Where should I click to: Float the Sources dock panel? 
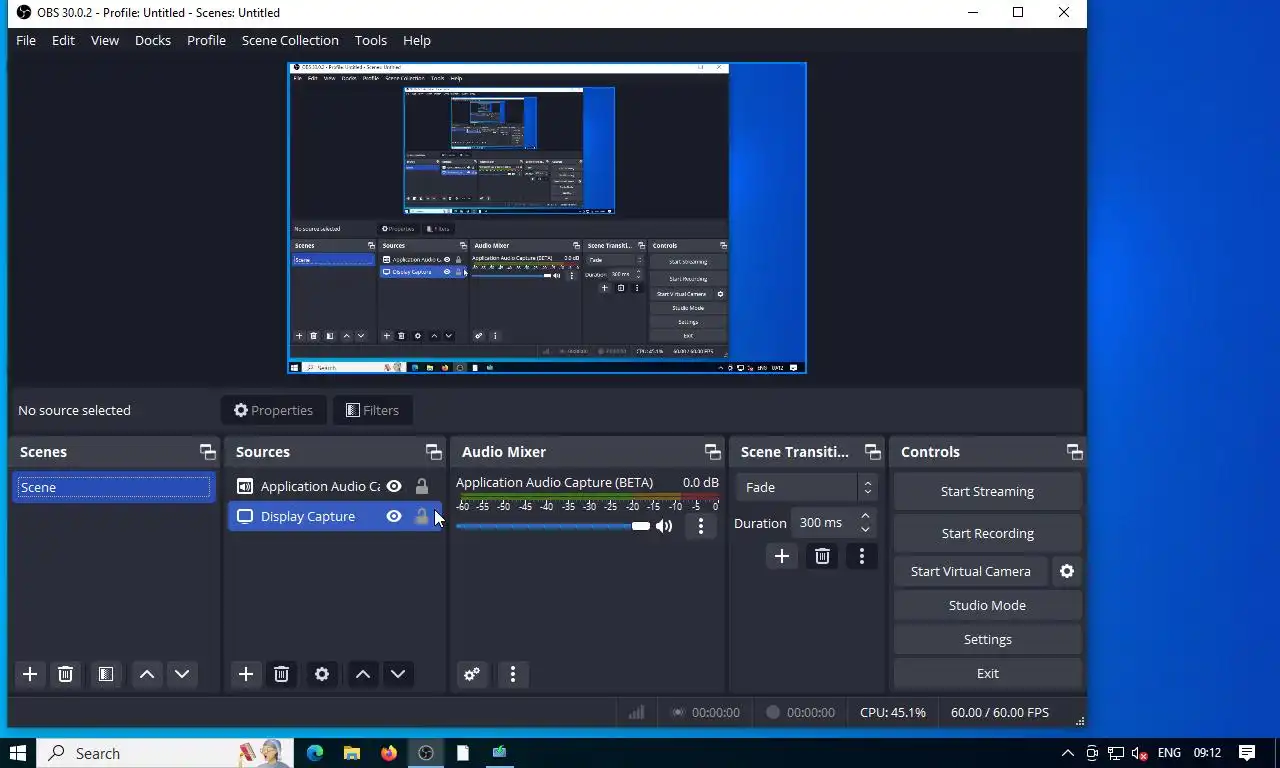pyautogui.click(x=433, y=452)
